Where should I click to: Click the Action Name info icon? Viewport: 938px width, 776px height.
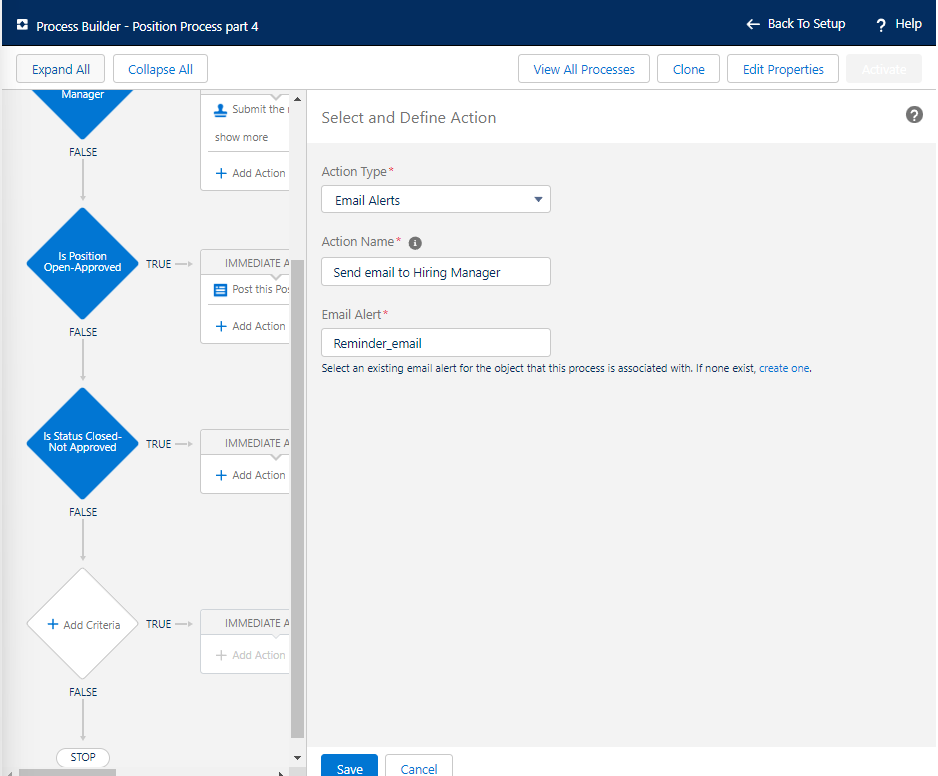coord(415,243)
